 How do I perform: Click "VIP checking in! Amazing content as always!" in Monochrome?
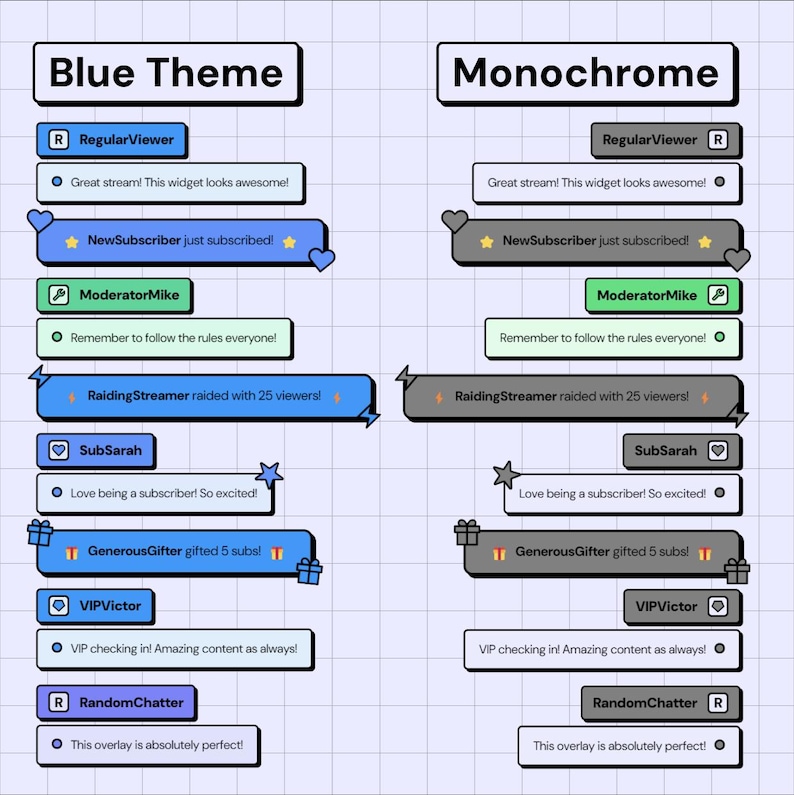tap(592, 649)
